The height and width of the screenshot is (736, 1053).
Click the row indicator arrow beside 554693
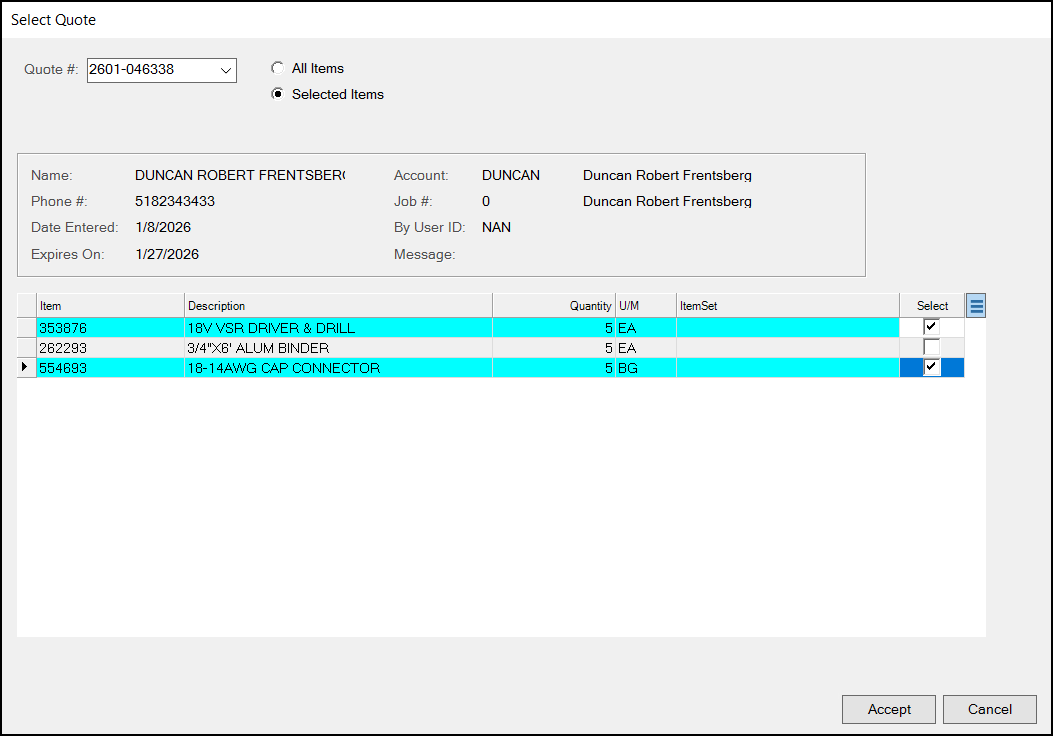click(x=25, y=367)
